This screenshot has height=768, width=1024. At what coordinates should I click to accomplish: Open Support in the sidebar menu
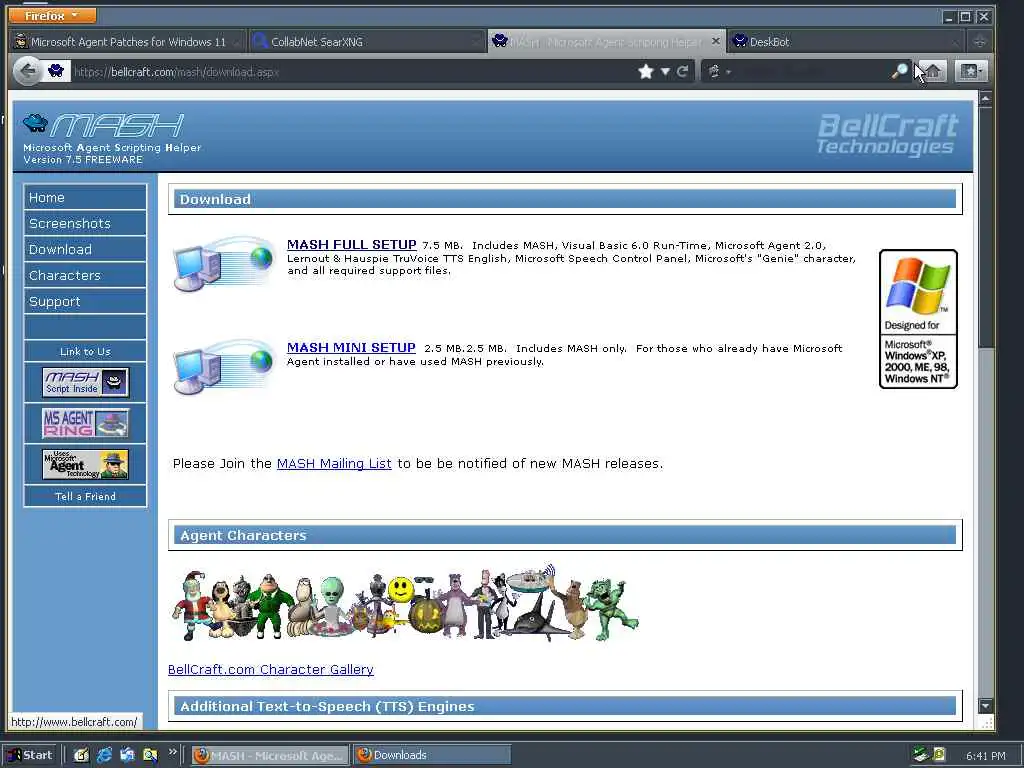click(85, 302)
